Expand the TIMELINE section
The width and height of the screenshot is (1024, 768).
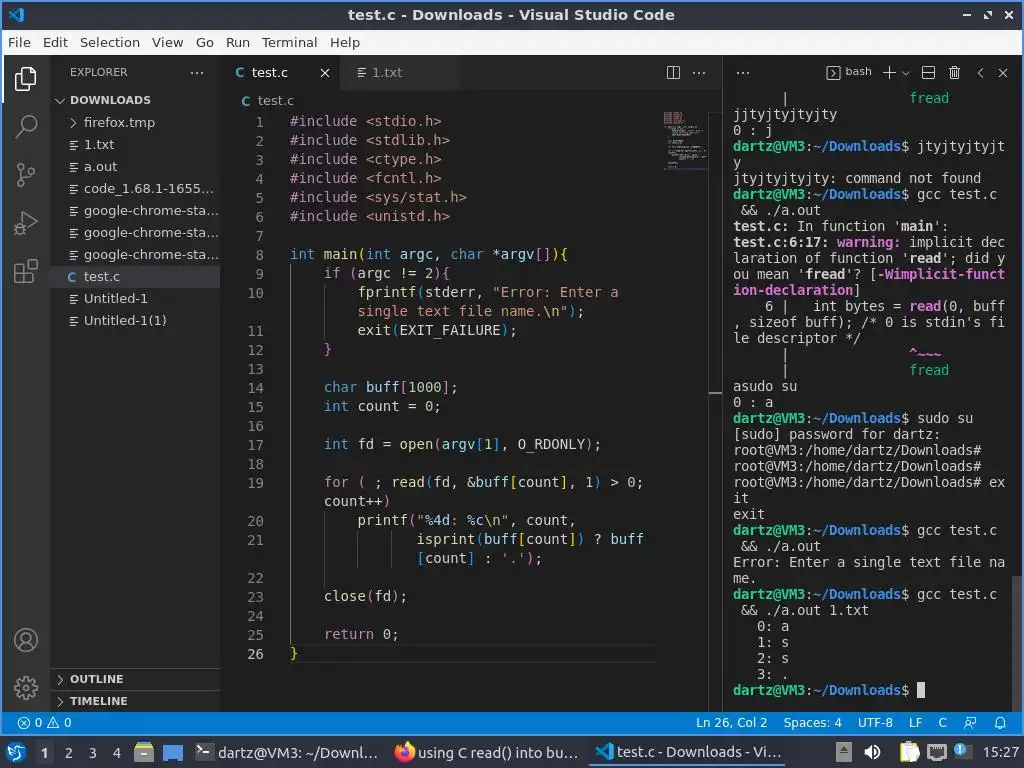[x=136, y=701]
